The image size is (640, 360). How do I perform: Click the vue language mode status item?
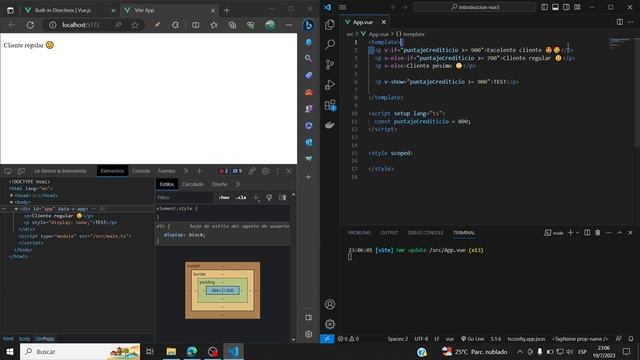coord(450,339)
